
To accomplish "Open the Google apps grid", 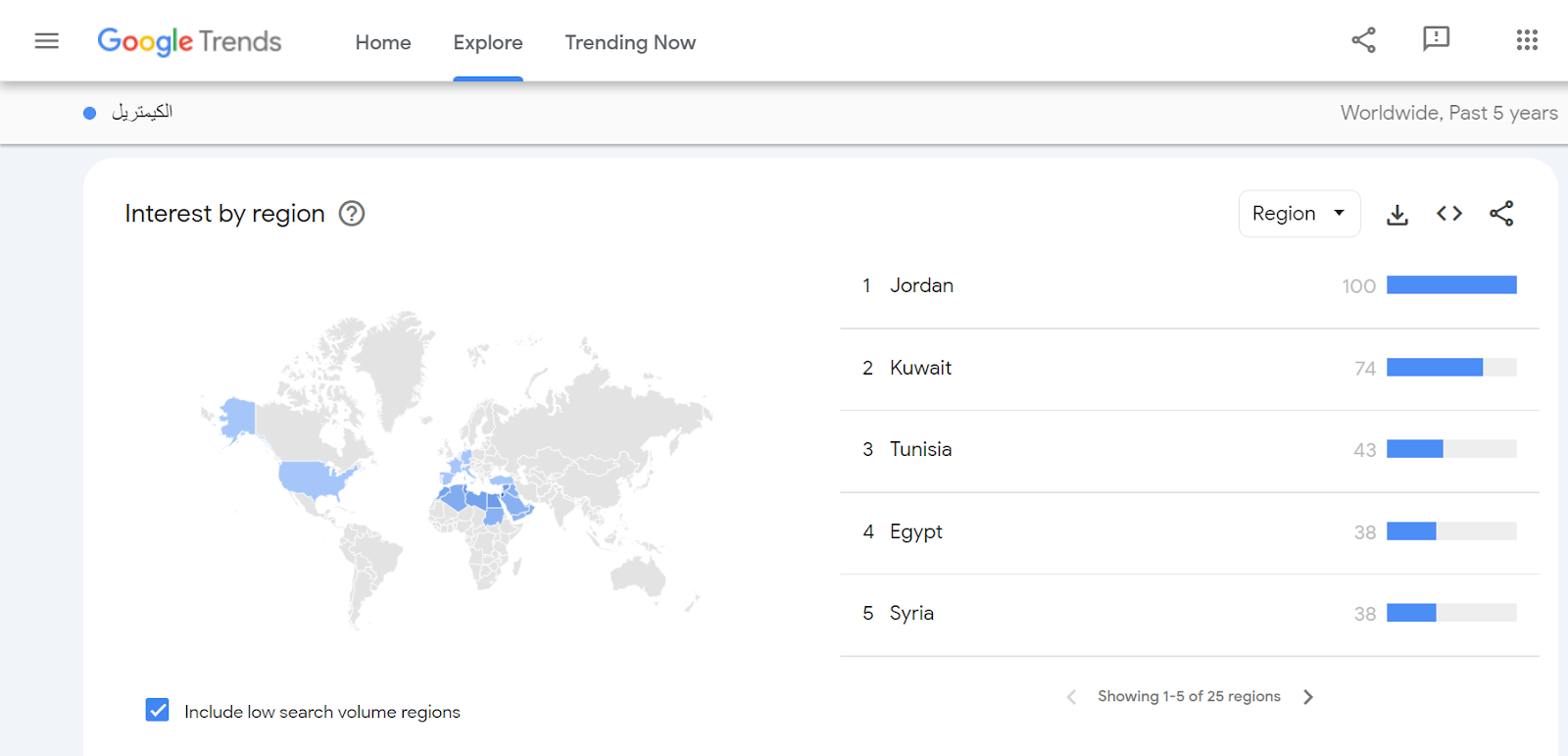I will [1526, 40].
